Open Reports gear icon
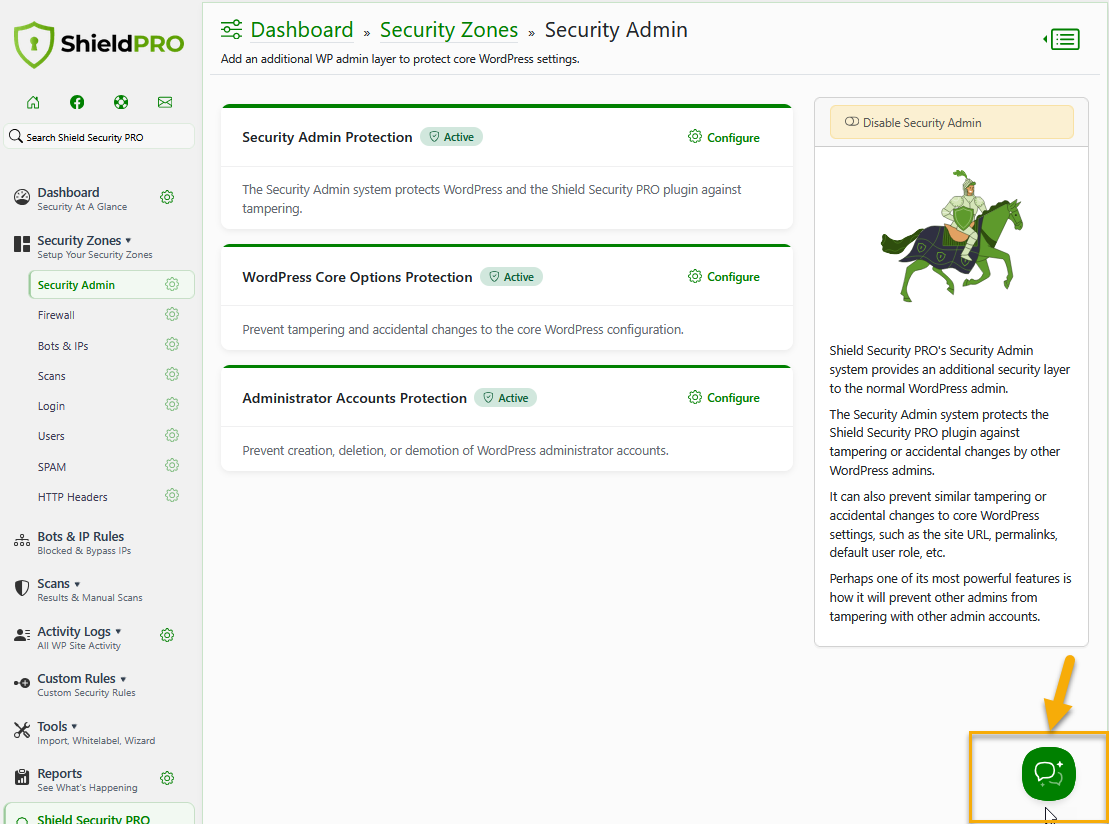Image resolution: width=1109 pixels, height=824 pixels. tap(167, 778)
